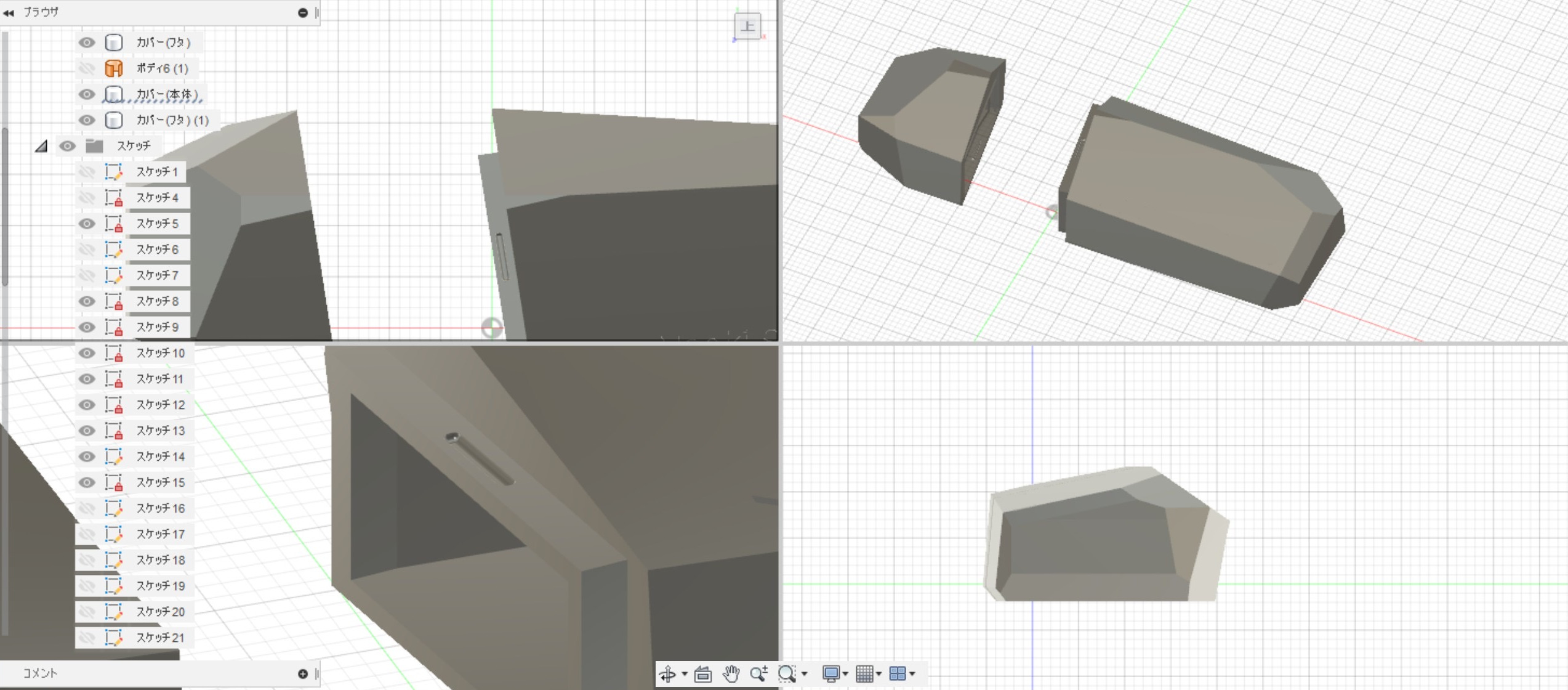Click the main cover body in perspective viewport

click(1200, 203)
